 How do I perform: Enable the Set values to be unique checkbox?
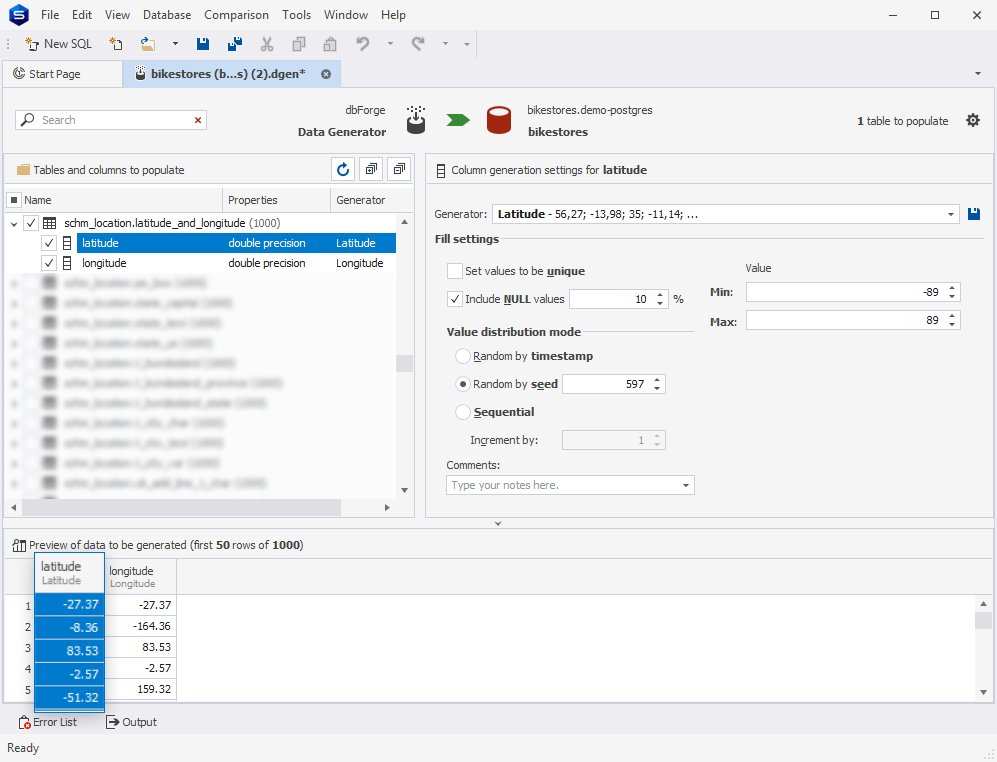click(455, 271)
